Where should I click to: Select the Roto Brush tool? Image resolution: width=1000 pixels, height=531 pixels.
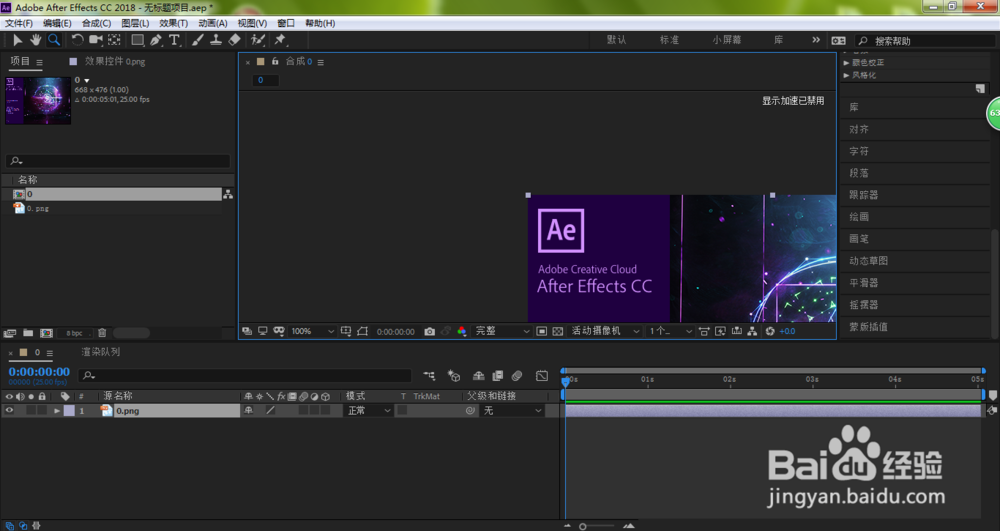pyautogui.click(x=258, y=40)
